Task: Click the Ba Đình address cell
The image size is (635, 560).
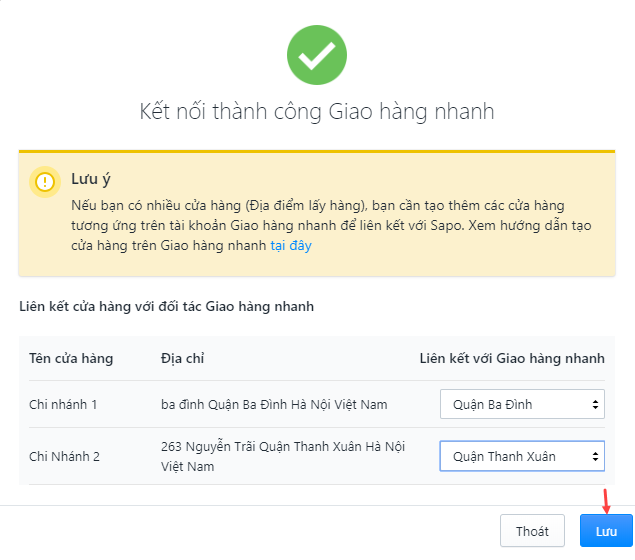Action: click(274, 405)
